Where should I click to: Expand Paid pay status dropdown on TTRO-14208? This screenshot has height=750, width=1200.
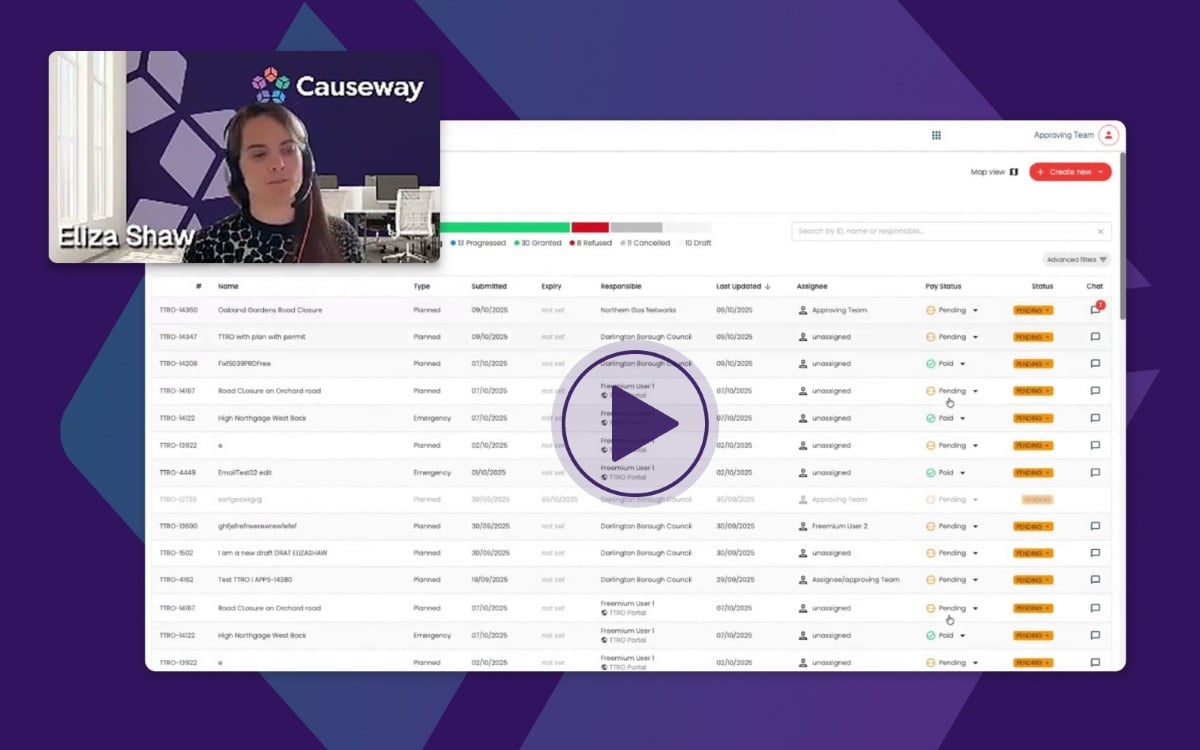962,364
